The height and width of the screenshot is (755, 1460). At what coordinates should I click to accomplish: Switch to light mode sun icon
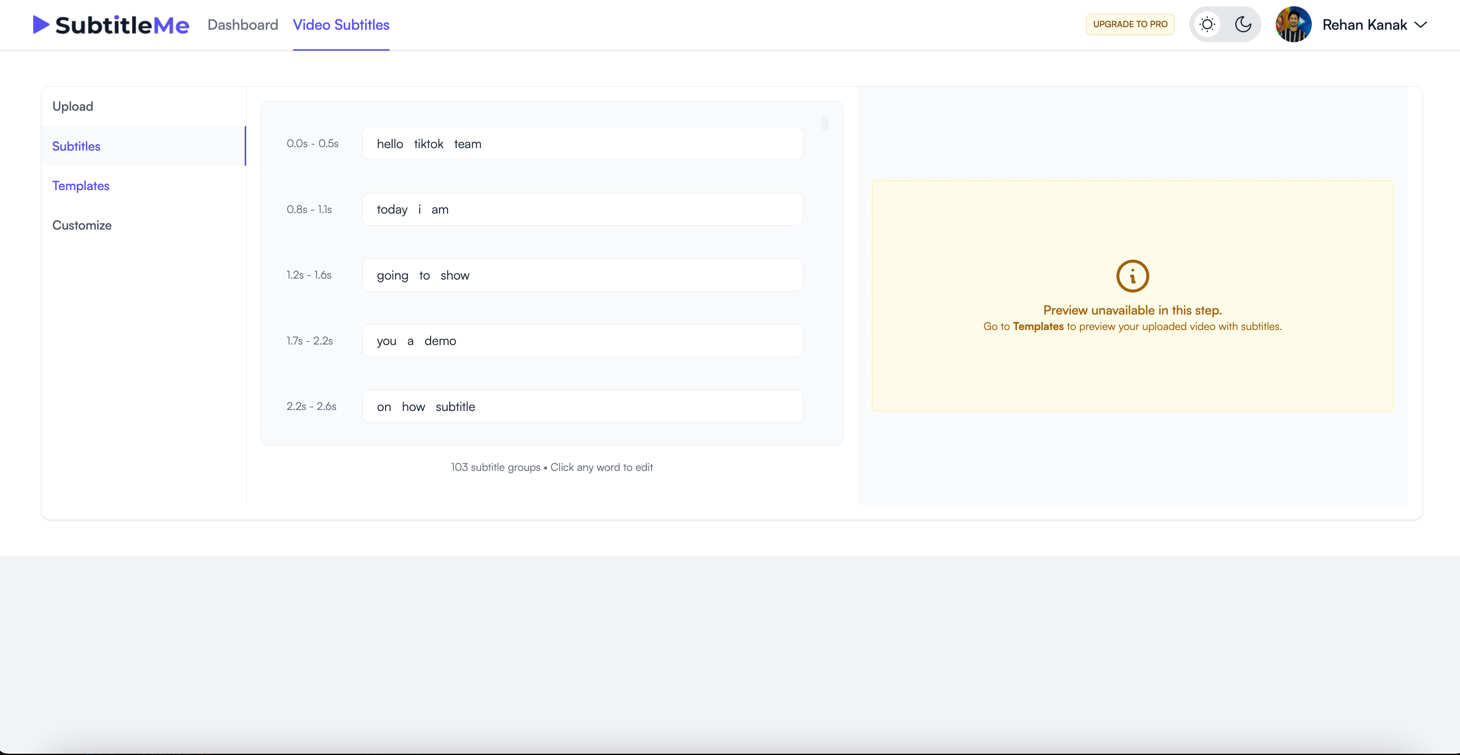point(1207,25)
